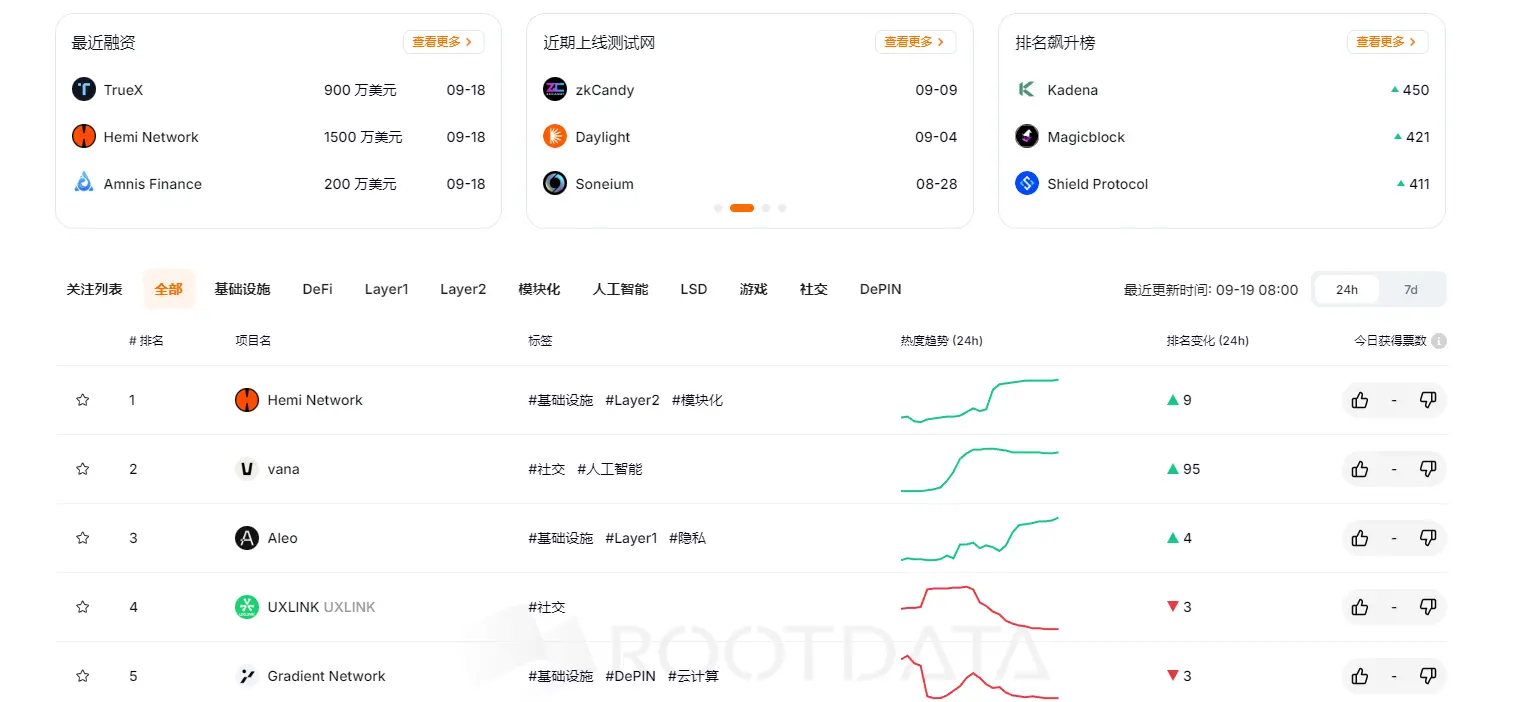Open the Daylight project via its logo
Screen dimensions: 1523x702
[555, 136]
